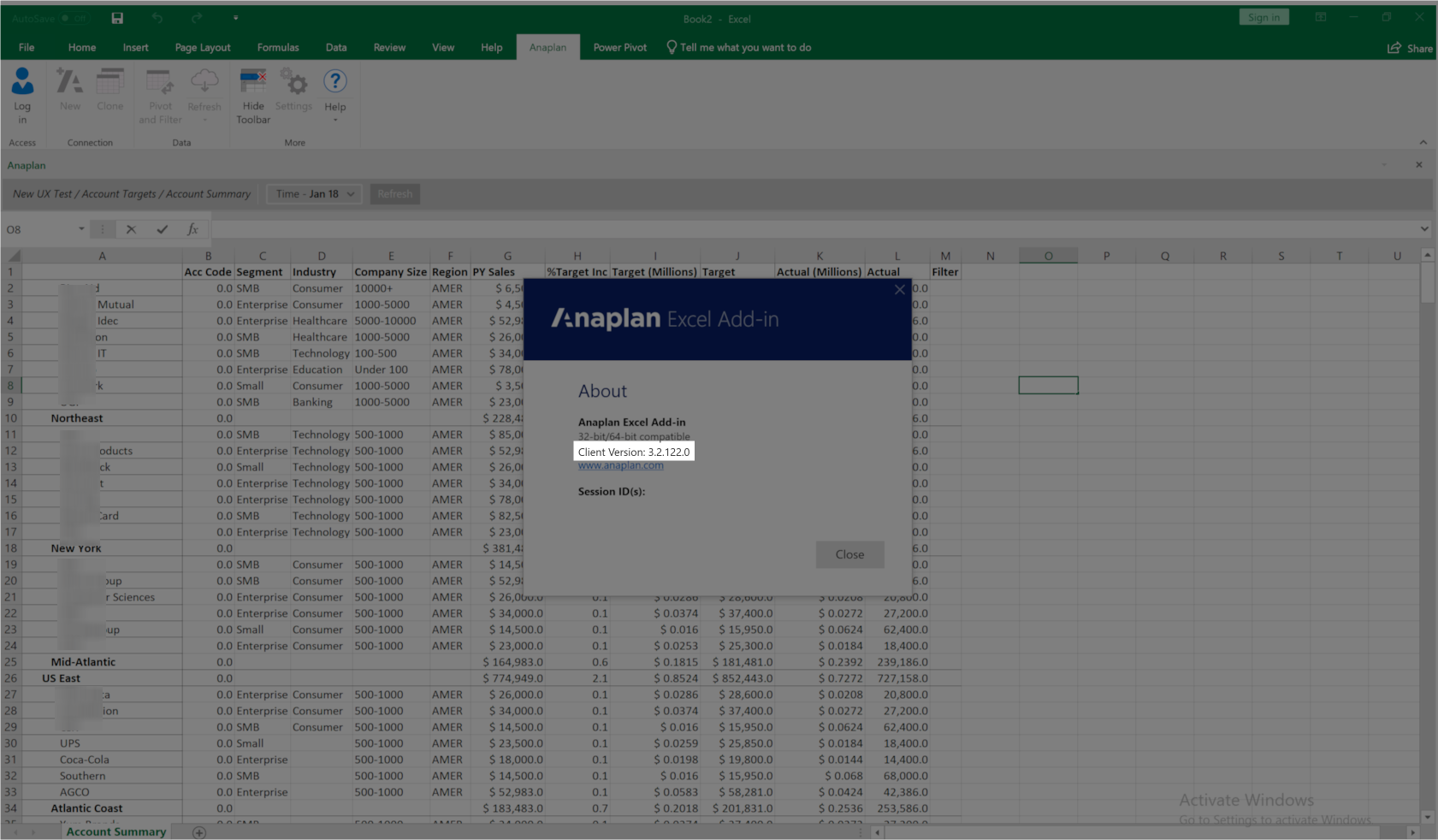Collapse the ribbon with caret arrow

(1423, 142)
